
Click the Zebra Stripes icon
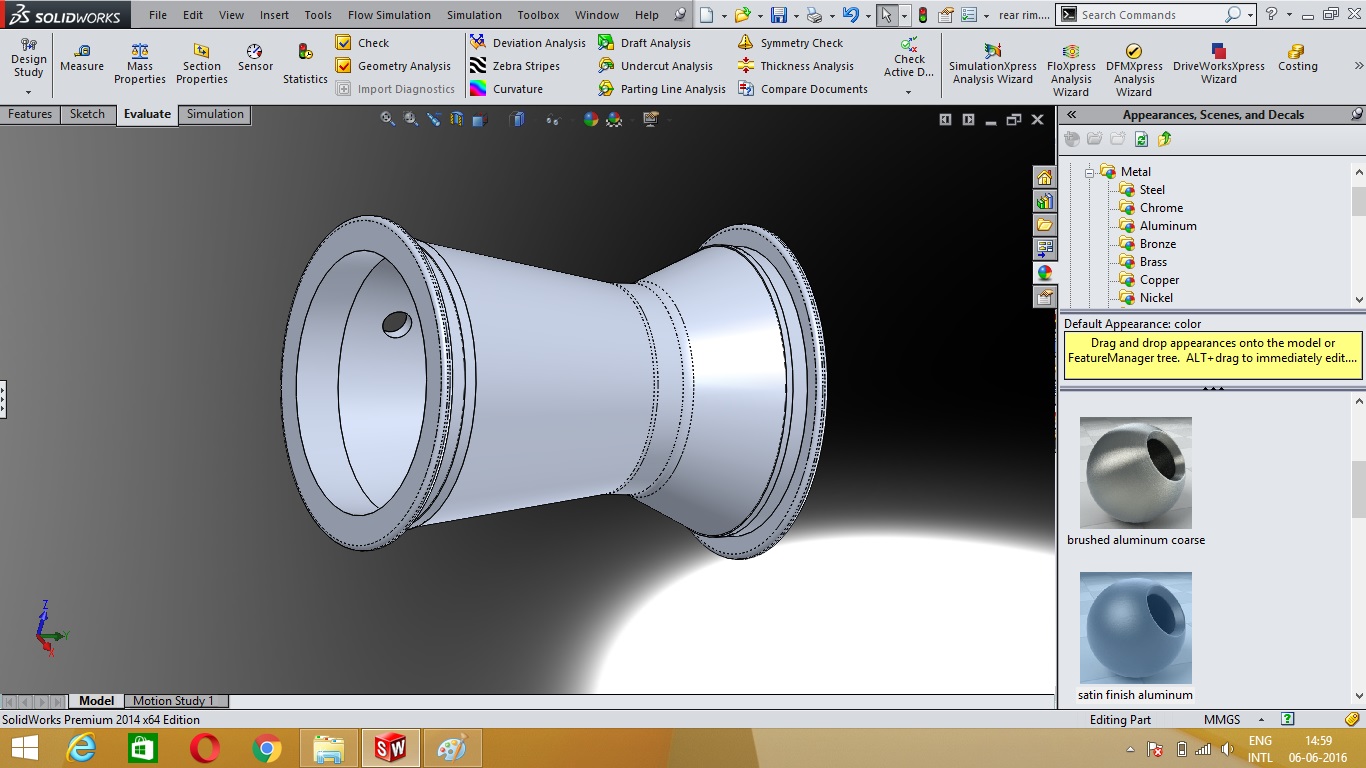(478, 66)
